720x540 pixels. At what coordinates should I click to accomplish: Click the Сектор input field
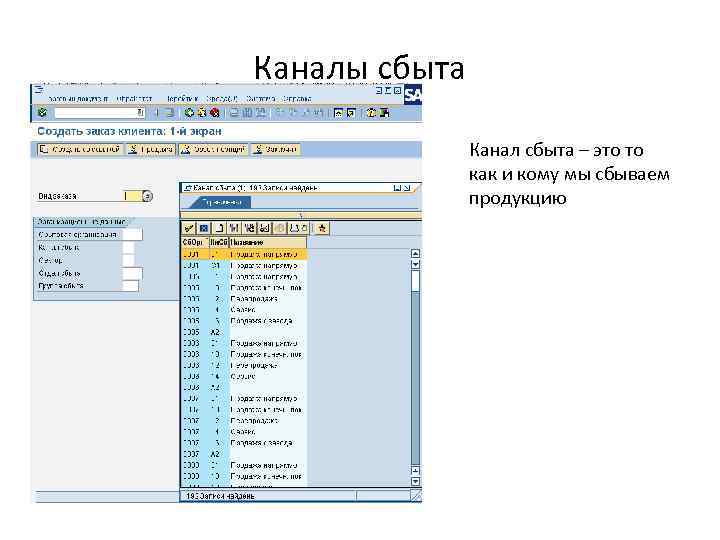click(x=129, y=260)
